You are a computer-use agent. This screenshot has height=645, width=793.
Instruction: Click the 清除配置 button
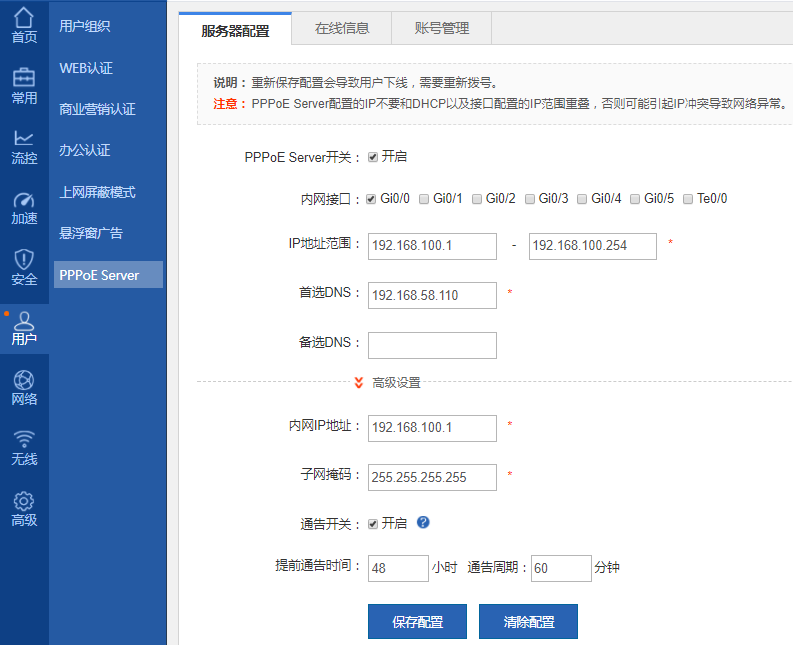(528, 621)
